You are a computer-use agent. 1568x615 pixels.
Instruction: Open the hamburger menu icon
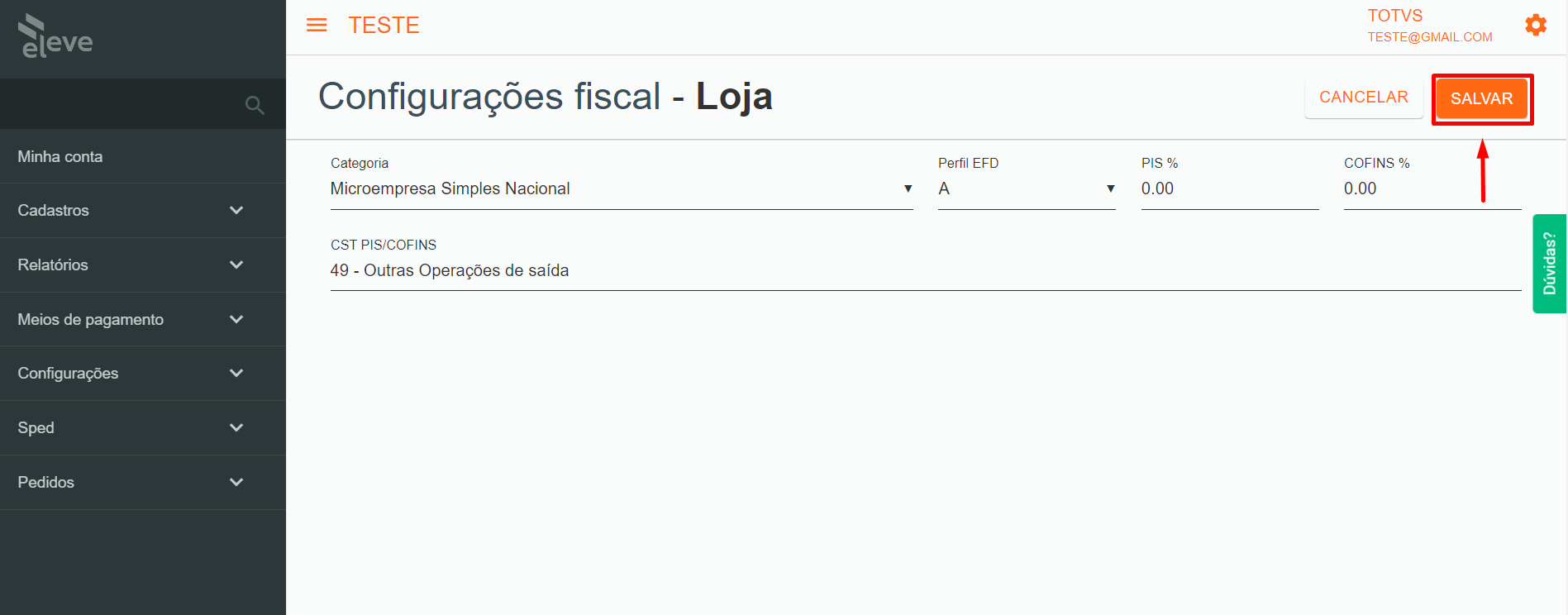317,26
